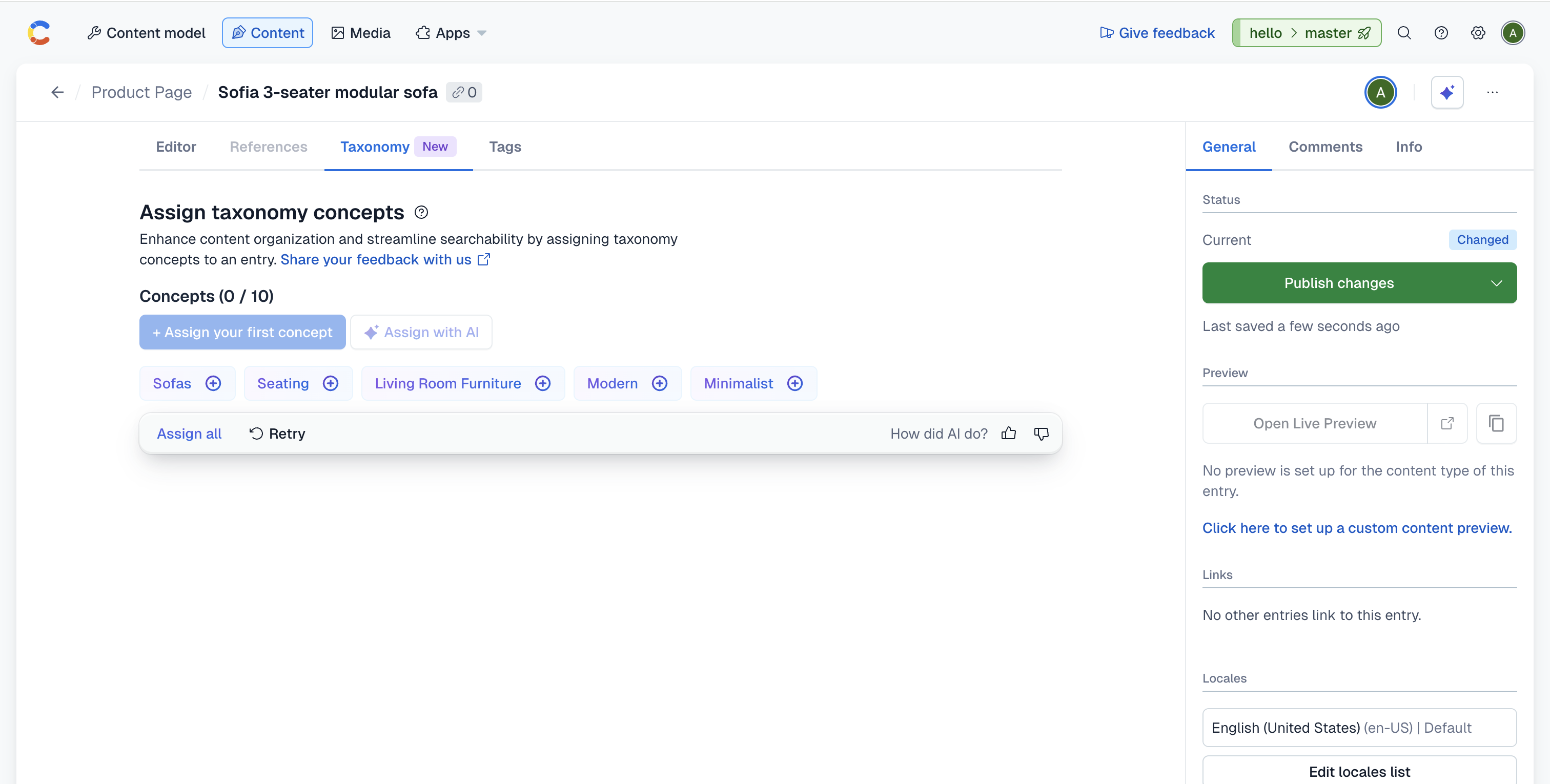Screen dimensions: 1550x784
Task: Click the Assign all link
Action: 189,433
